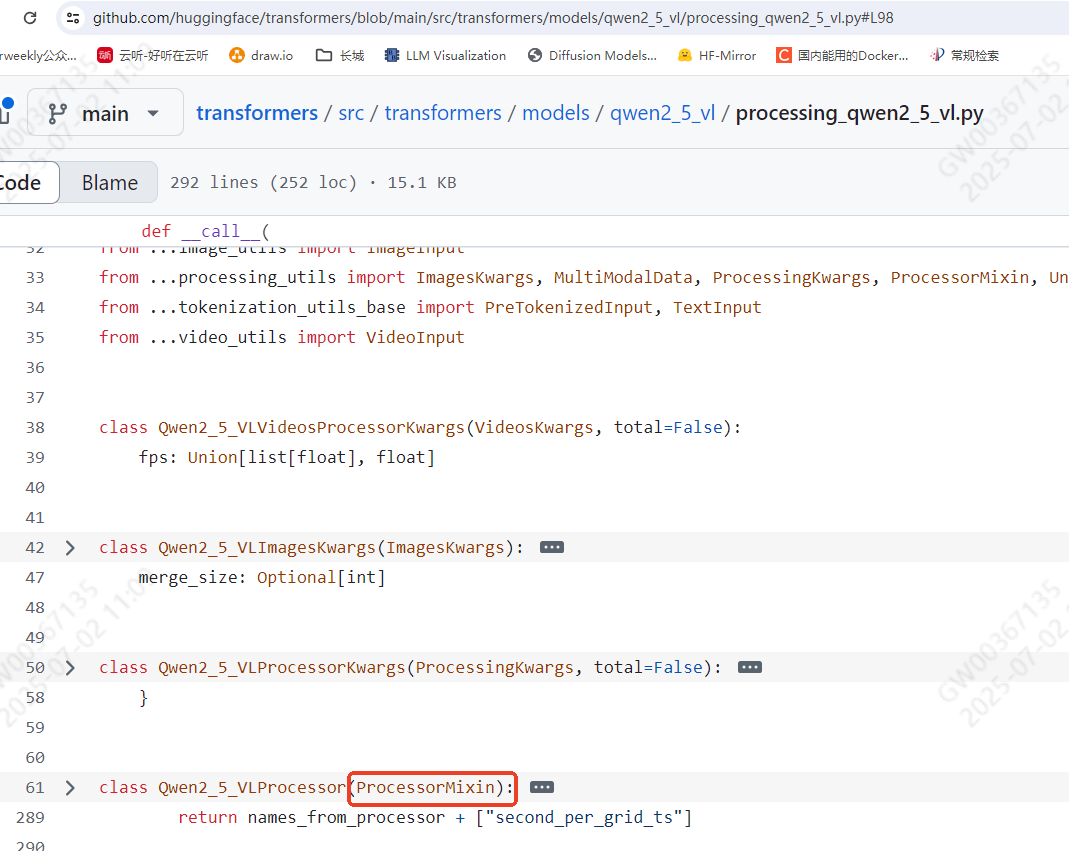Reload the page with the refresh icon

pos(30,18)
